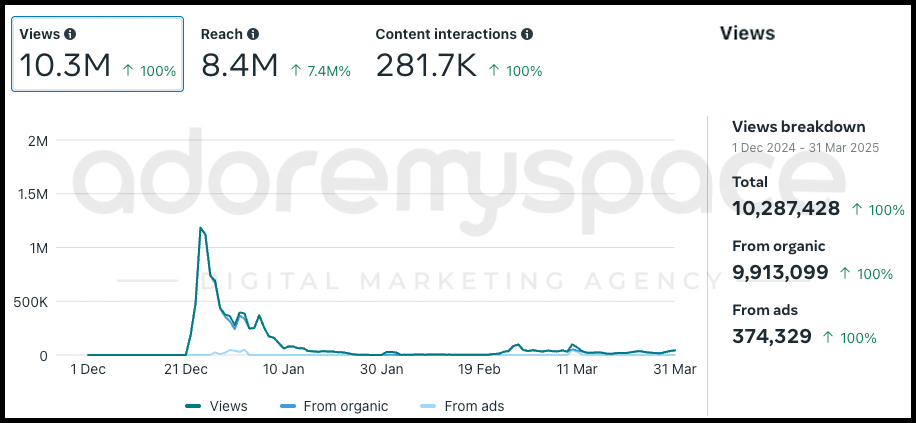This screenshot has height=423, width=916.
Task: Click the From organic value 9,913,099
Action: [780, 273]
